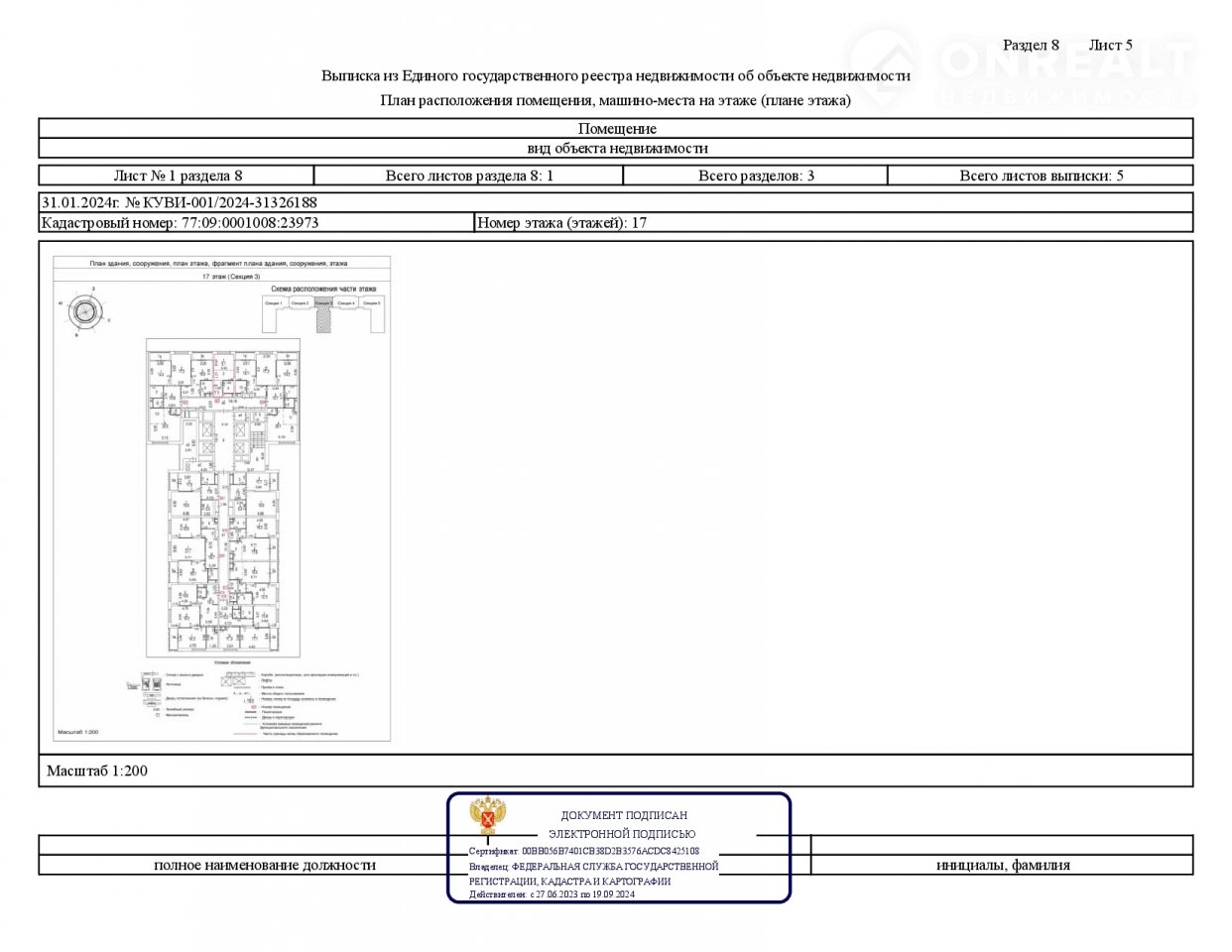Click the 'Всего разделов: 3' cell

point(756,176)
